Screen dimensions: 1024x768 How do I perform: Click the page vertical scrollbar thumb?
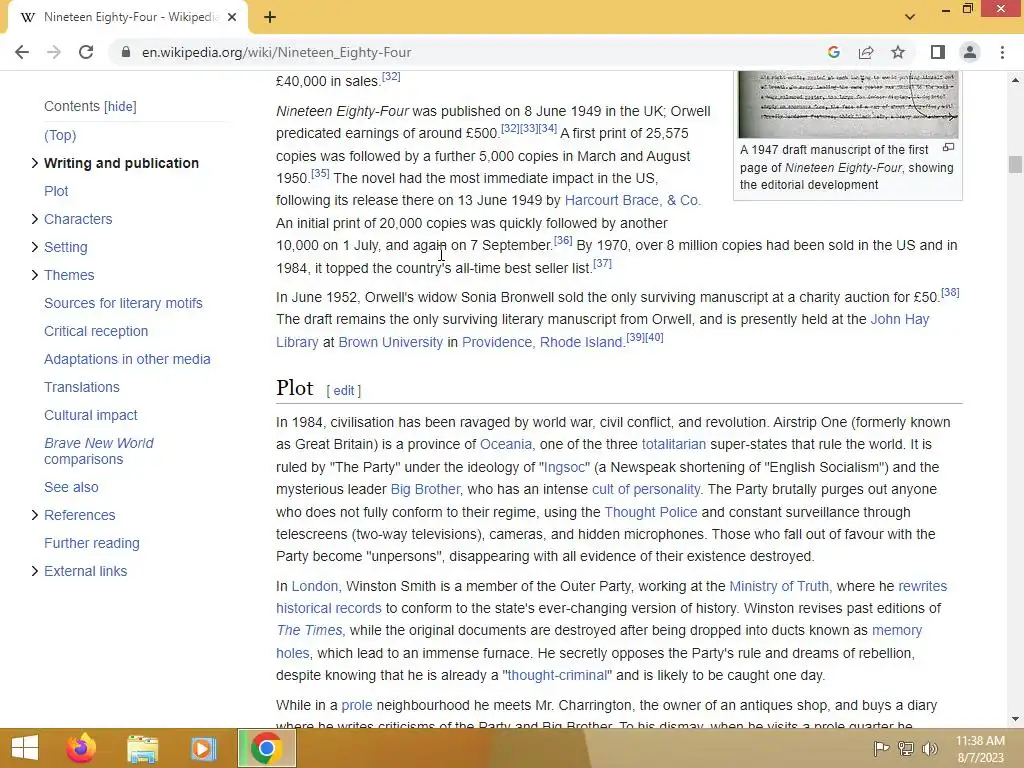[x=1015, y=165]
